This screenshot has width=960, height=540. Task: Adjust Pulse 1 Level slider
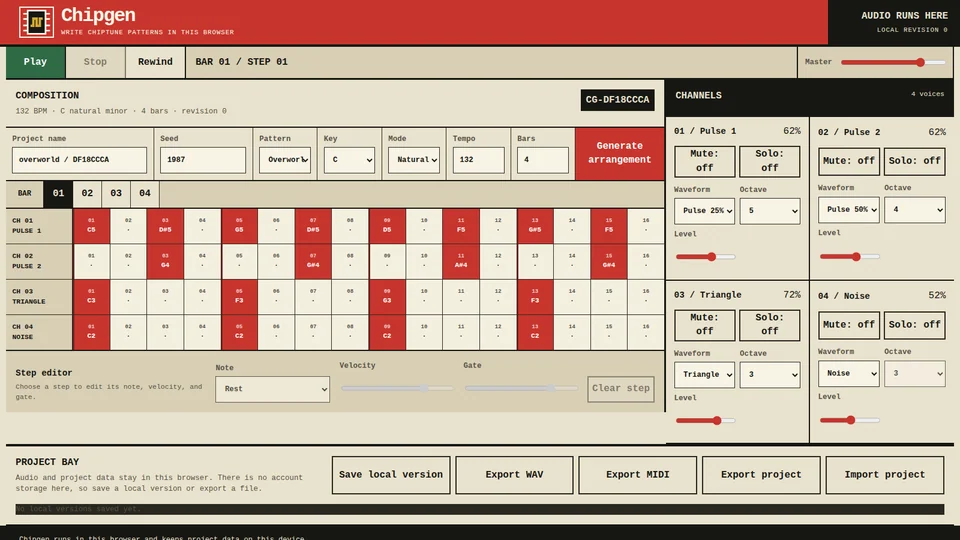pyautogui.click(x=705, y=257)
